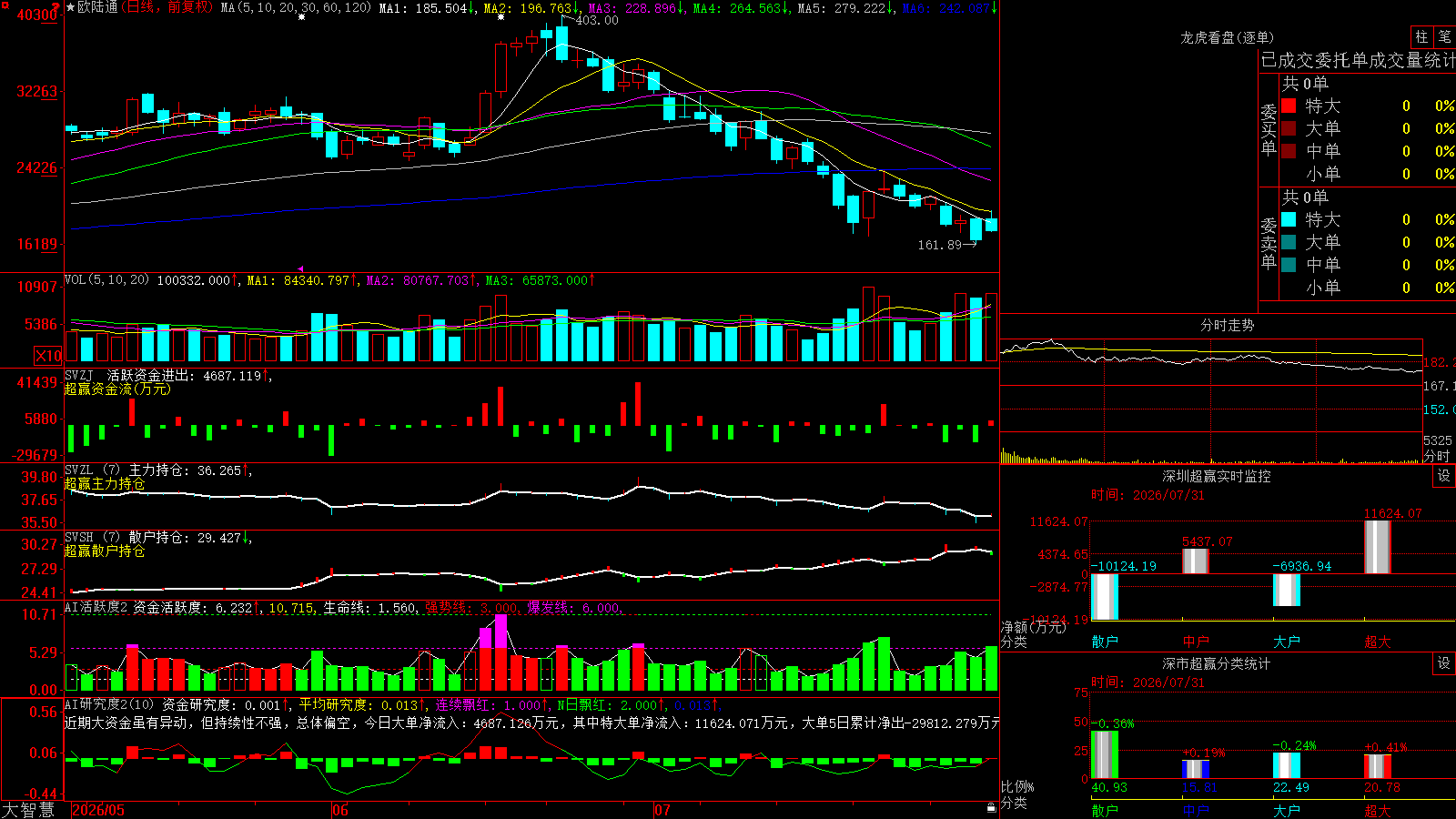The width and height of the screenshot is (1456, 819).
Task: Click the 06 month marker on the timeline
Action: pyautogui.click(x=340, y=810)
